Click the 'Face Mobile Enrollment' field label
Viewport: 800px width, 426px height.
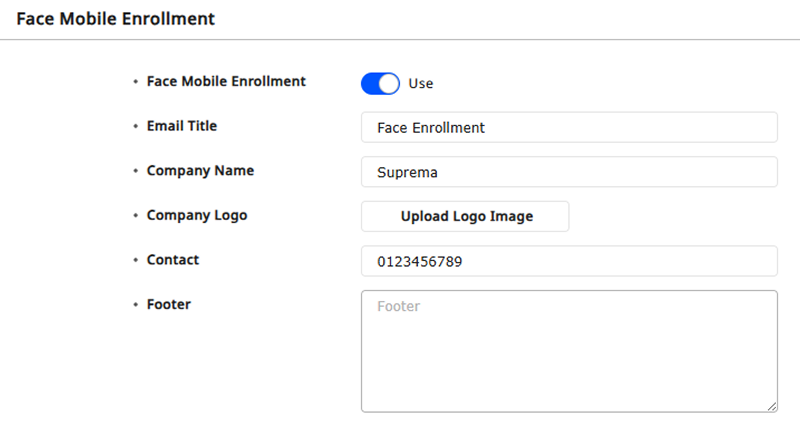point(226,82)
